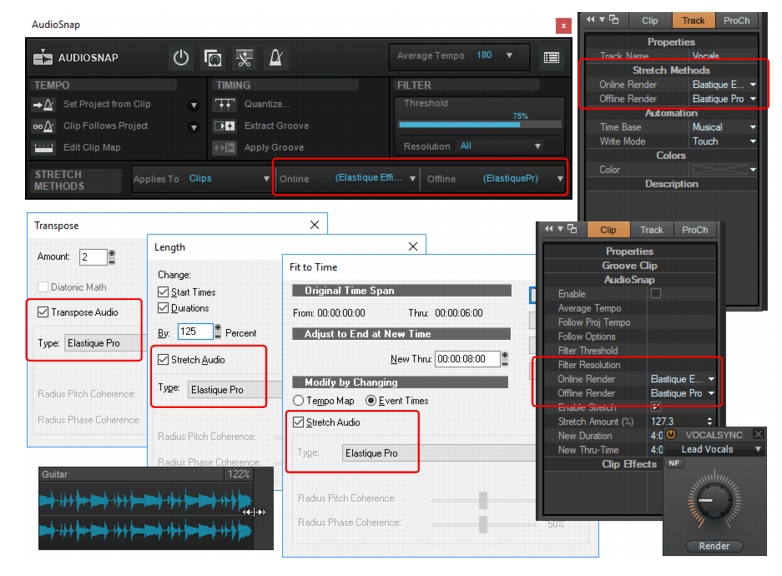
Task: Click the New Thru time input field
Action: (467, 359)
